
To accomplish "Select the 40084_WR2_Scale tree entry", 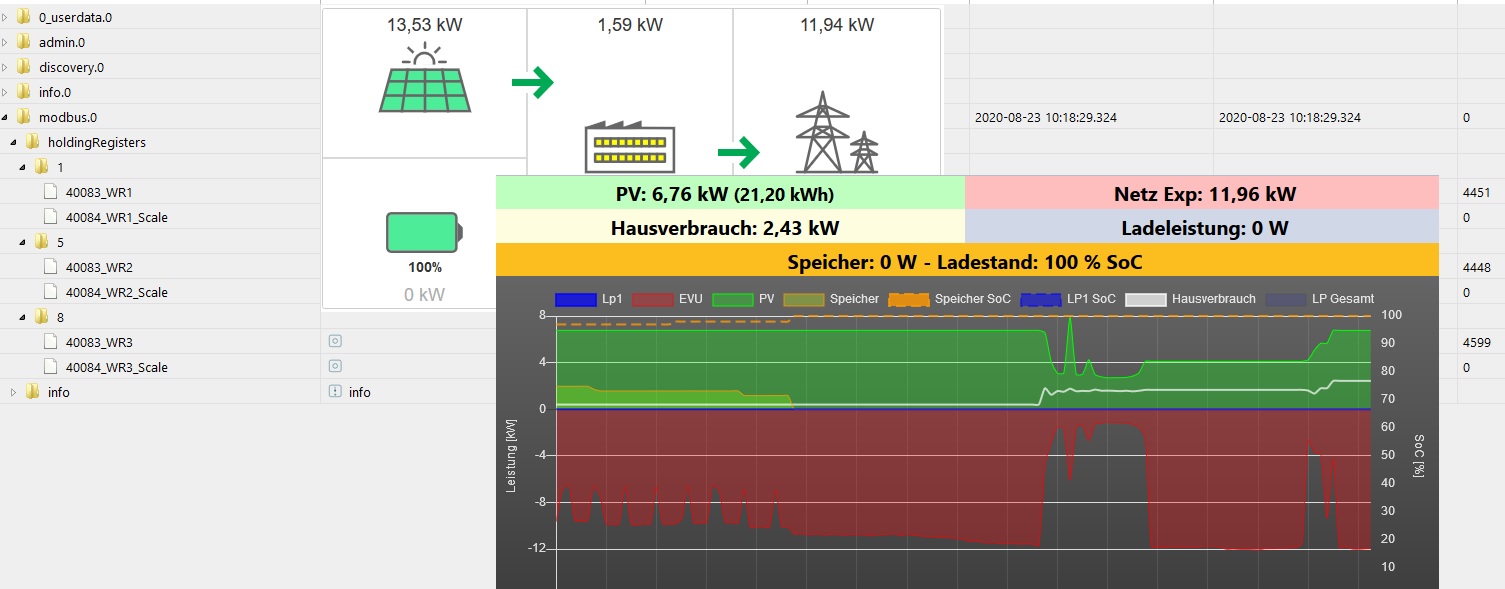I will [x=116, y=292].
